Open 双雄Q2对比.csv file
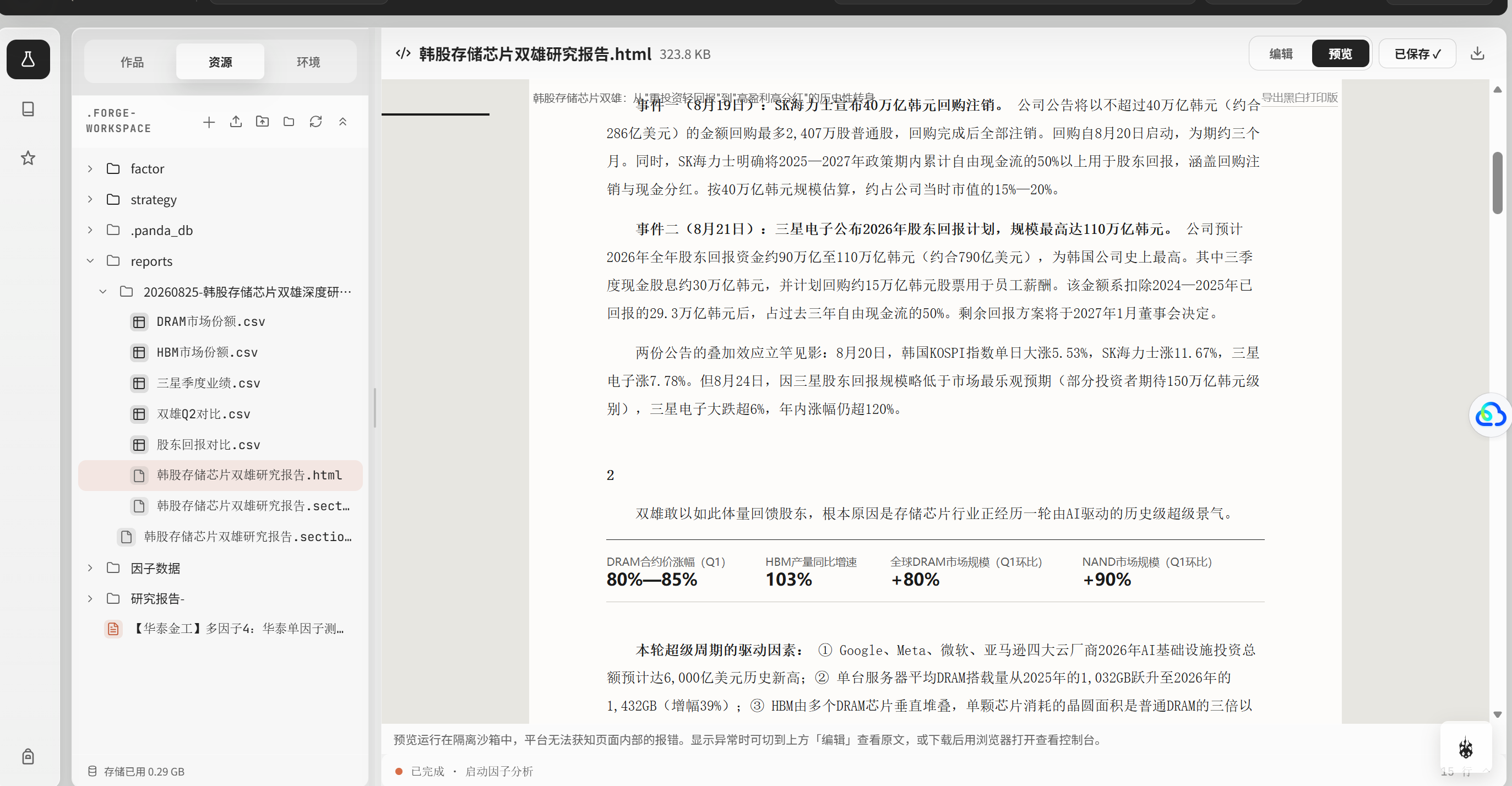This screenshot has width=1512, height=786. 221,414
